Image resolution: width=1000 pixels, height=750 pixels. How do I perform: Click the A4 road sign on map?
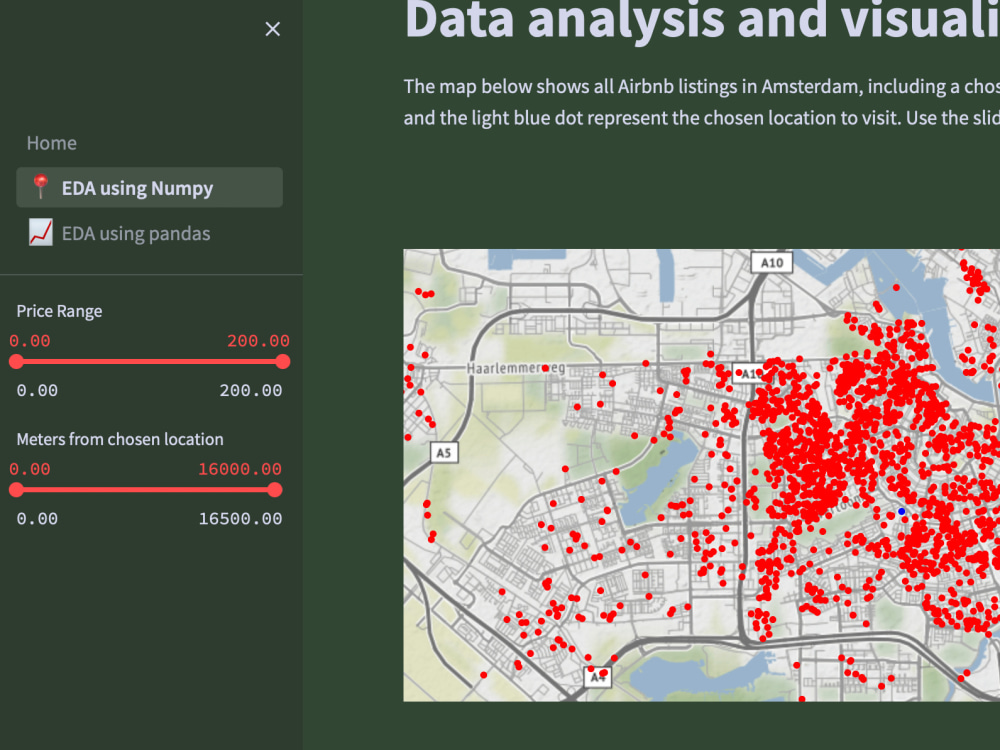tap(598, 677)
